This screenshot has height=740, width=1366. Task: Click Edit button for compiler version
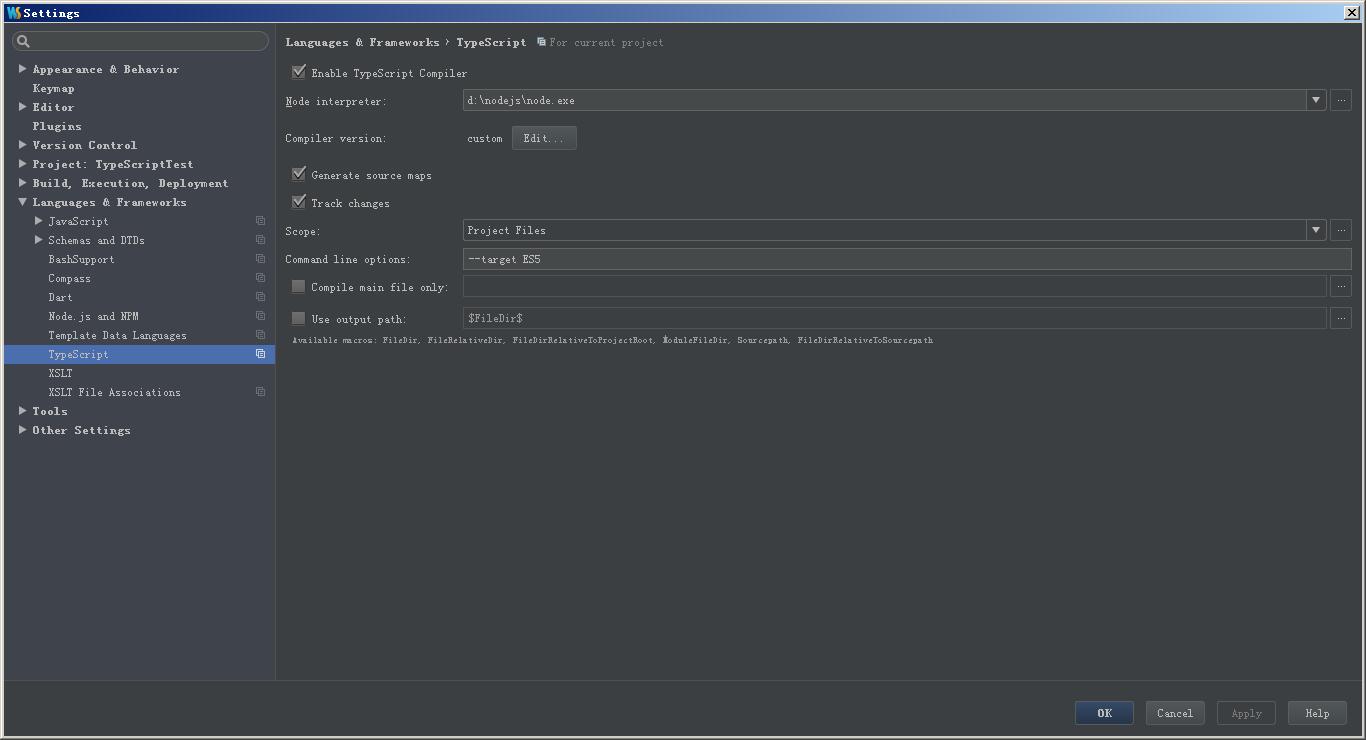point(544,138)
